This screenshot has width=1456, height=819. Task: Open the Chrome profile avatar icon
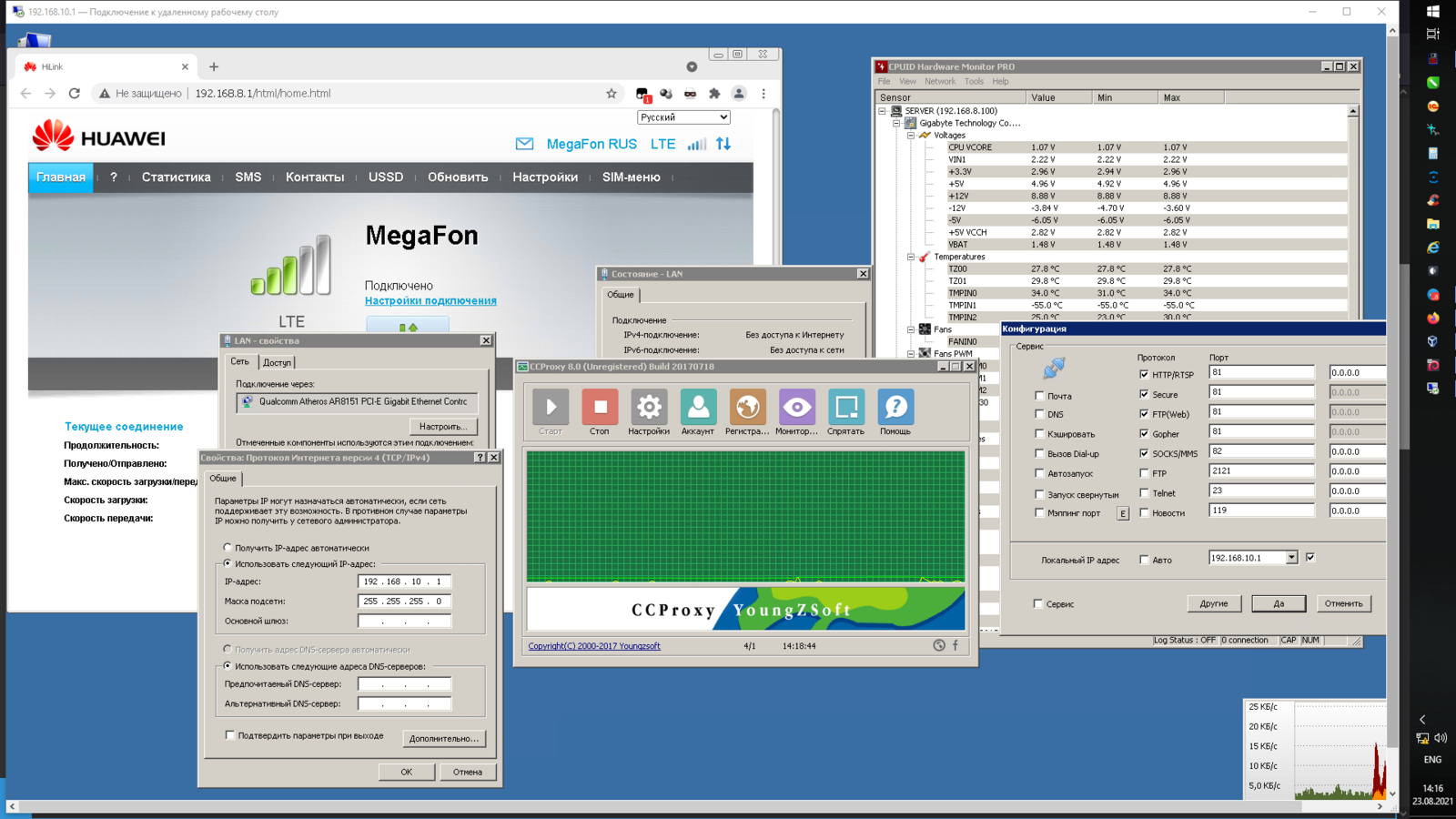(x=739, y=94)
